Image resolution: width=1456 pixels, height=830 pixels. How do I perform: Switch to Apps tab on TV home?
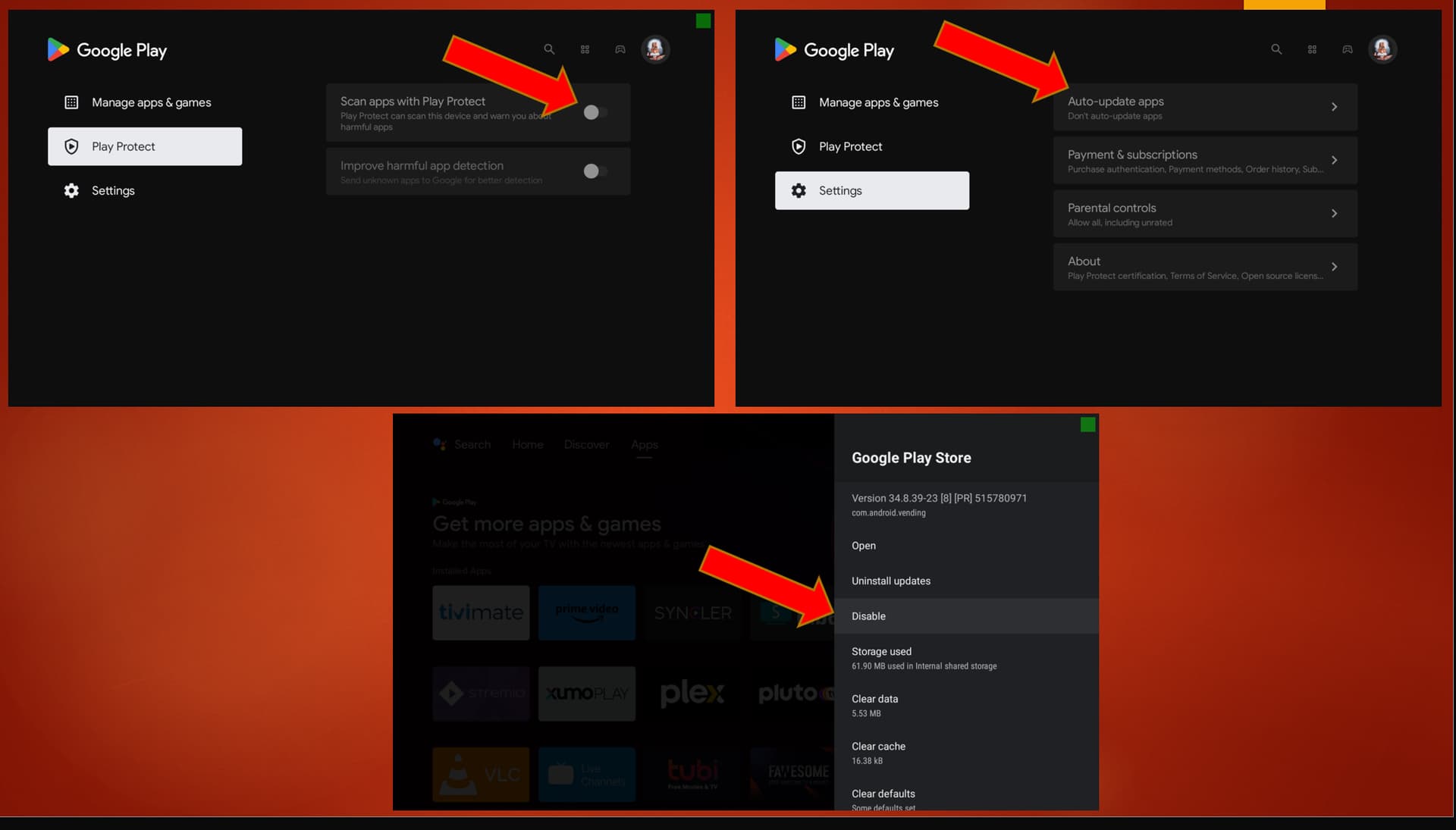pos(645,444)
